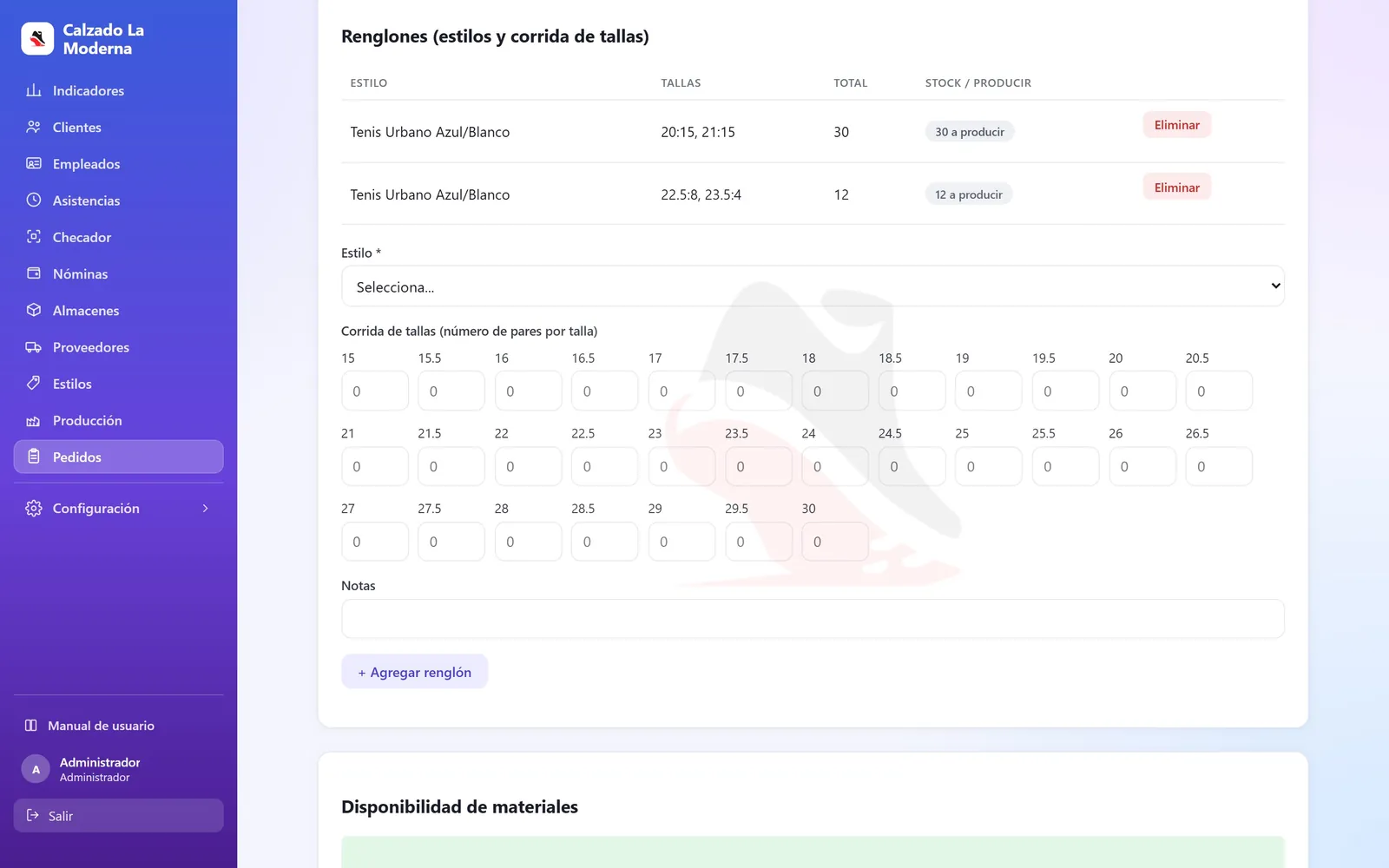Click the Notas text field
Viewport: 1389px width, 868px height.
click(813, 619)
